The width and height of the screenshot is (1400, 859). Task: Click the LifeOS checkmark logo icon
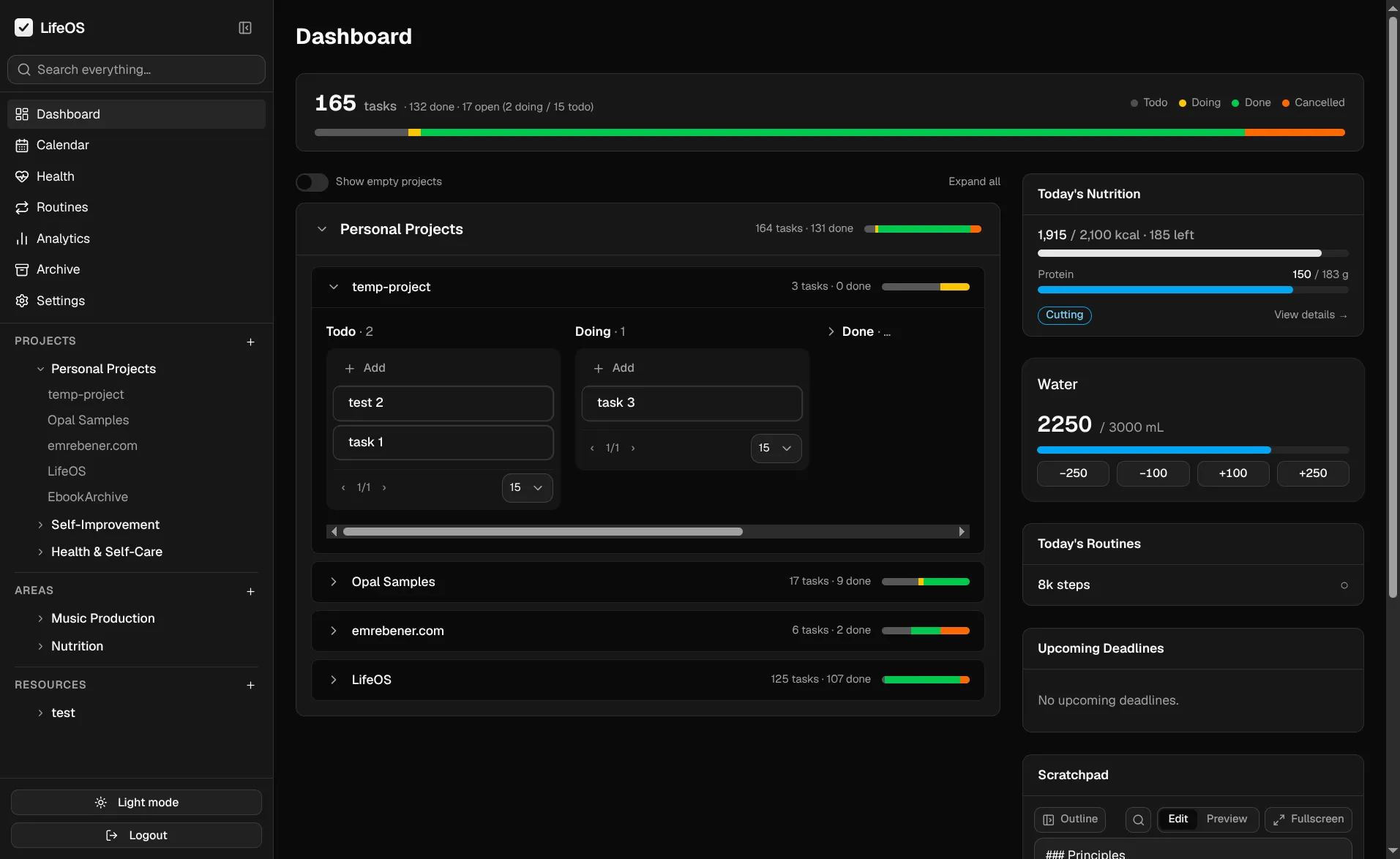pyautogui.click(x=23, y=28)
